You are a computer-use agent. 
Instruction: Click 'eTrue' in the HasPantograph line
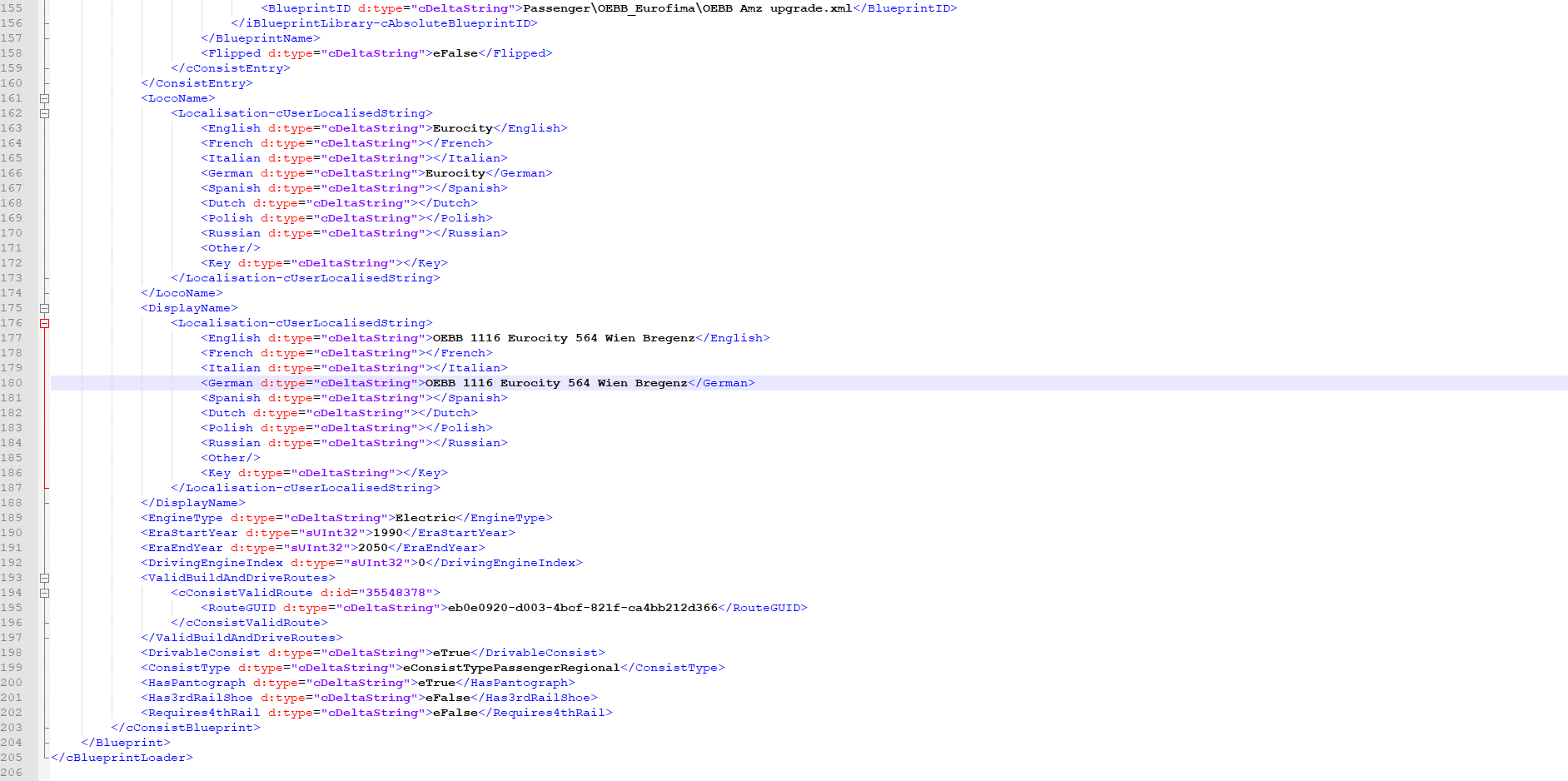point(436,683)
